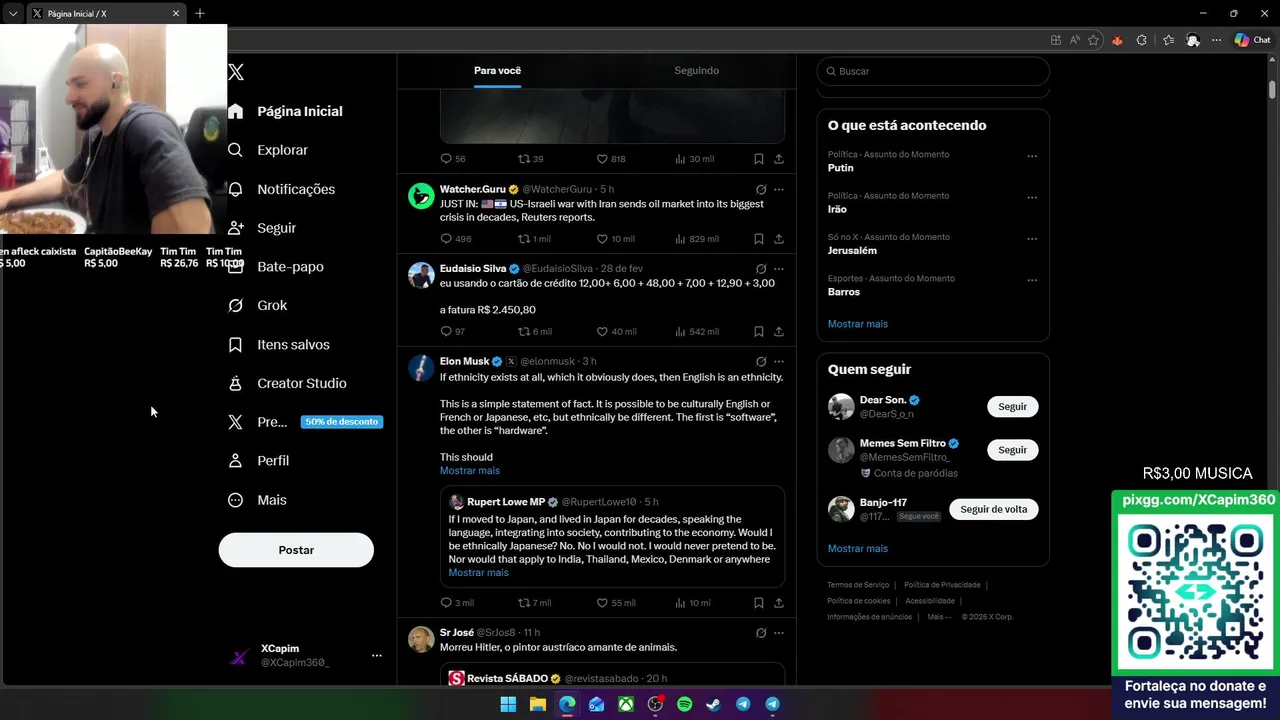
Task: Open Creator Studio icon
Action: [x=235, y=383]
